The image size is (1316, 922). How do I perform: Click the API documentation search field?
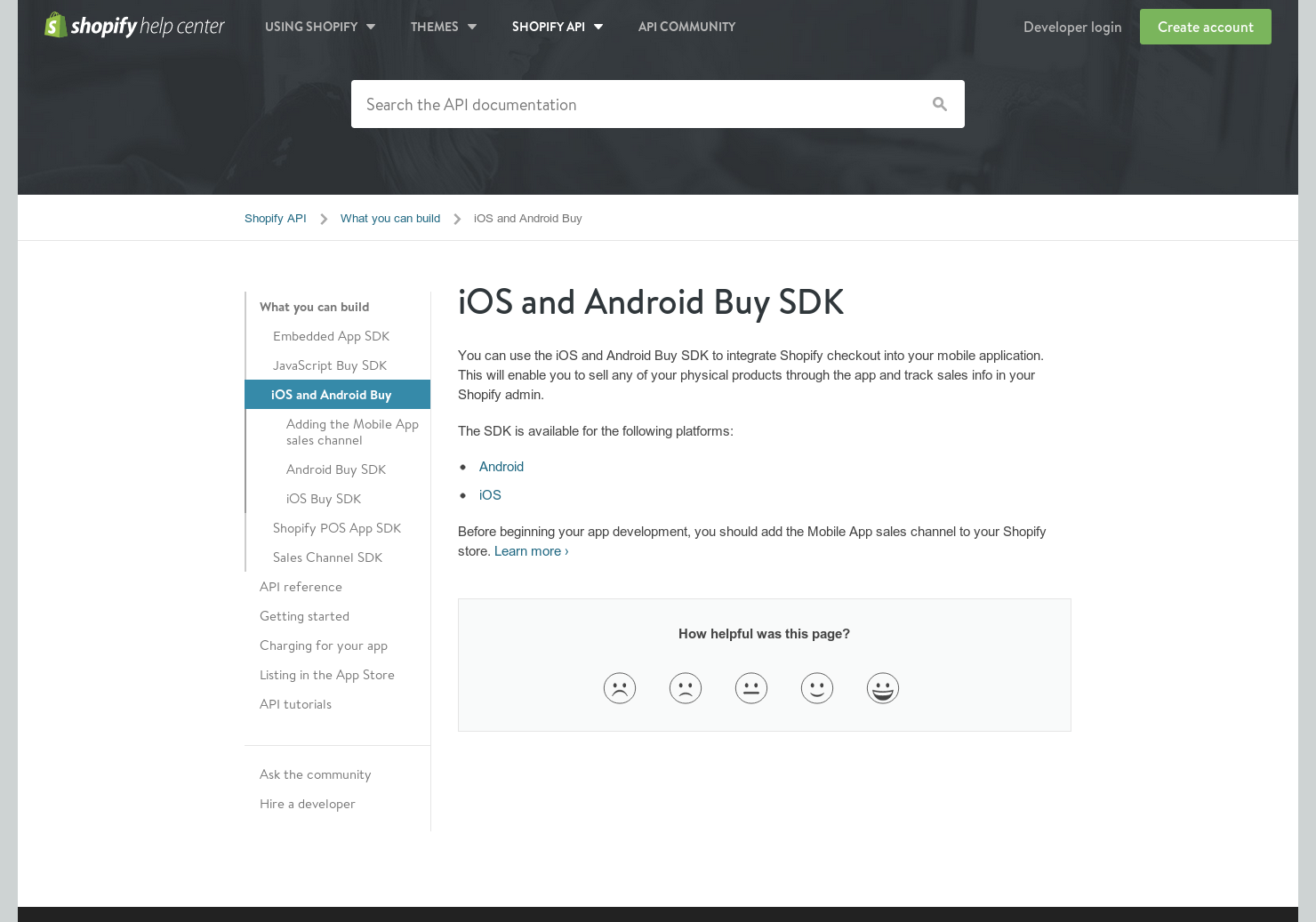622,104
